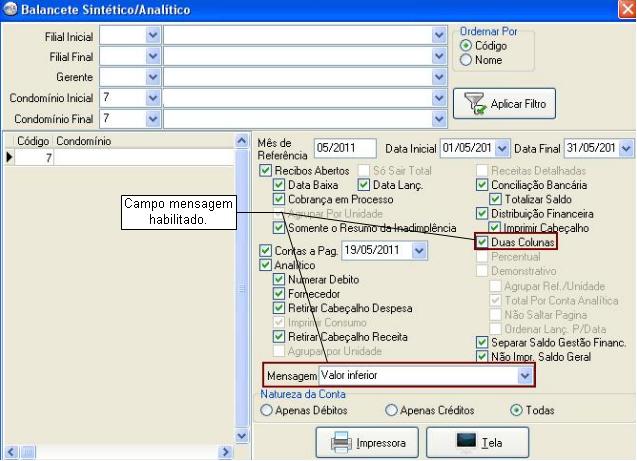Click the Aplicar Filtro funnel button

[504, 104]
